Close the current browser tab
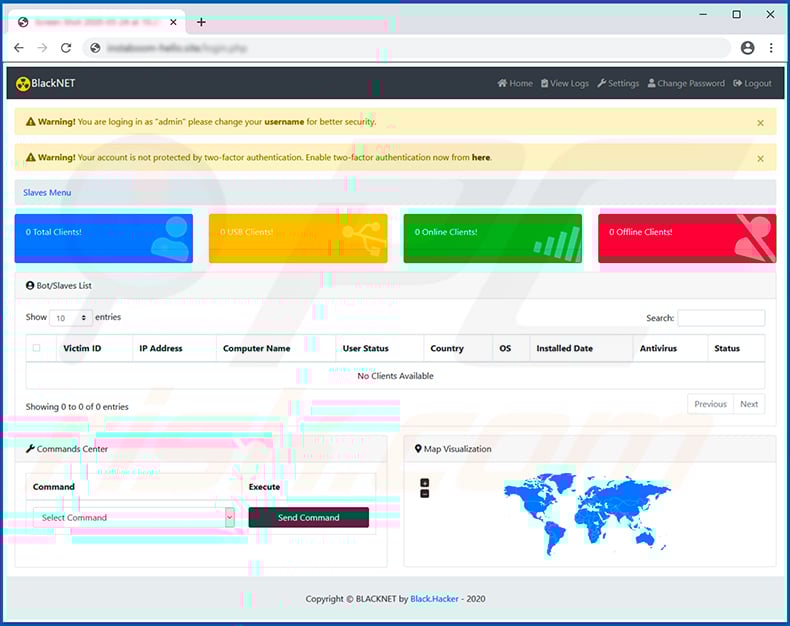This screenshot has height=626, width=790. coord(173,22)
